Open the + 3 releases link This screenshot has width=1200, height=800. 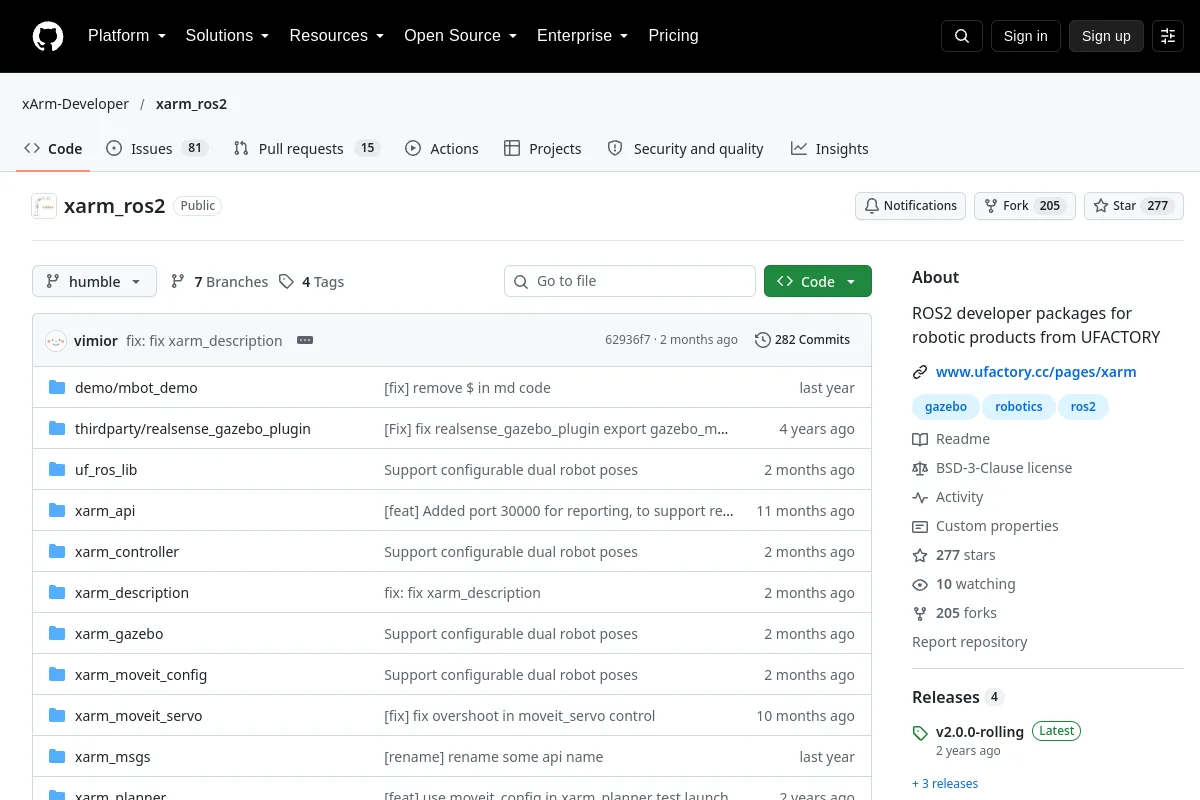click(x=945, y=783)
